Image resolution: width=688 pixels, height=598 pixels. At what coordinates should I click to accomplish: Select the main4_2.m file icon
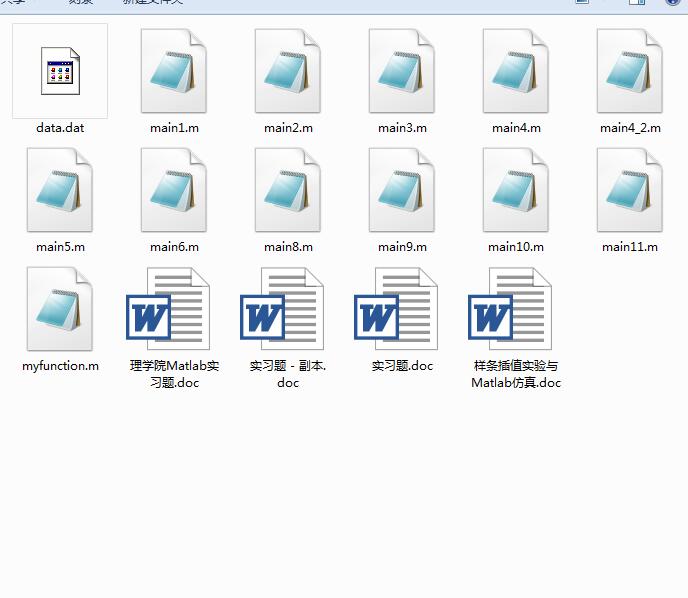[630, 71]
